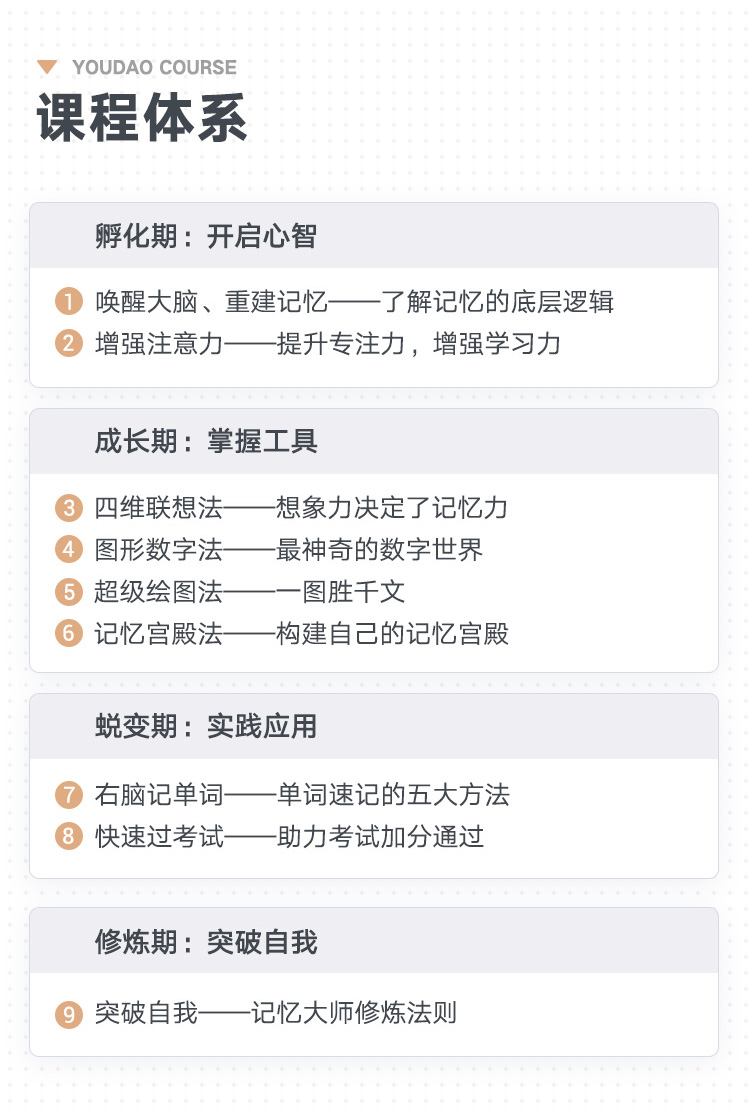
Task: Select the 修炼期：突破自我 section header
Action: 374,941
